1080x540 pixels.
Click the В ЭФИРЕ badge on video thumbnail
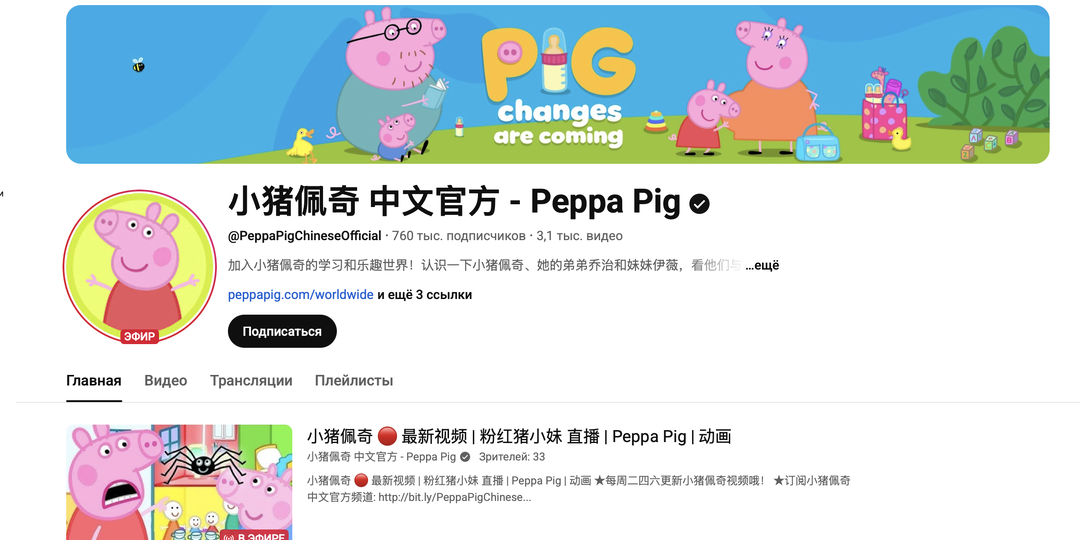click(x=254, y=534)
